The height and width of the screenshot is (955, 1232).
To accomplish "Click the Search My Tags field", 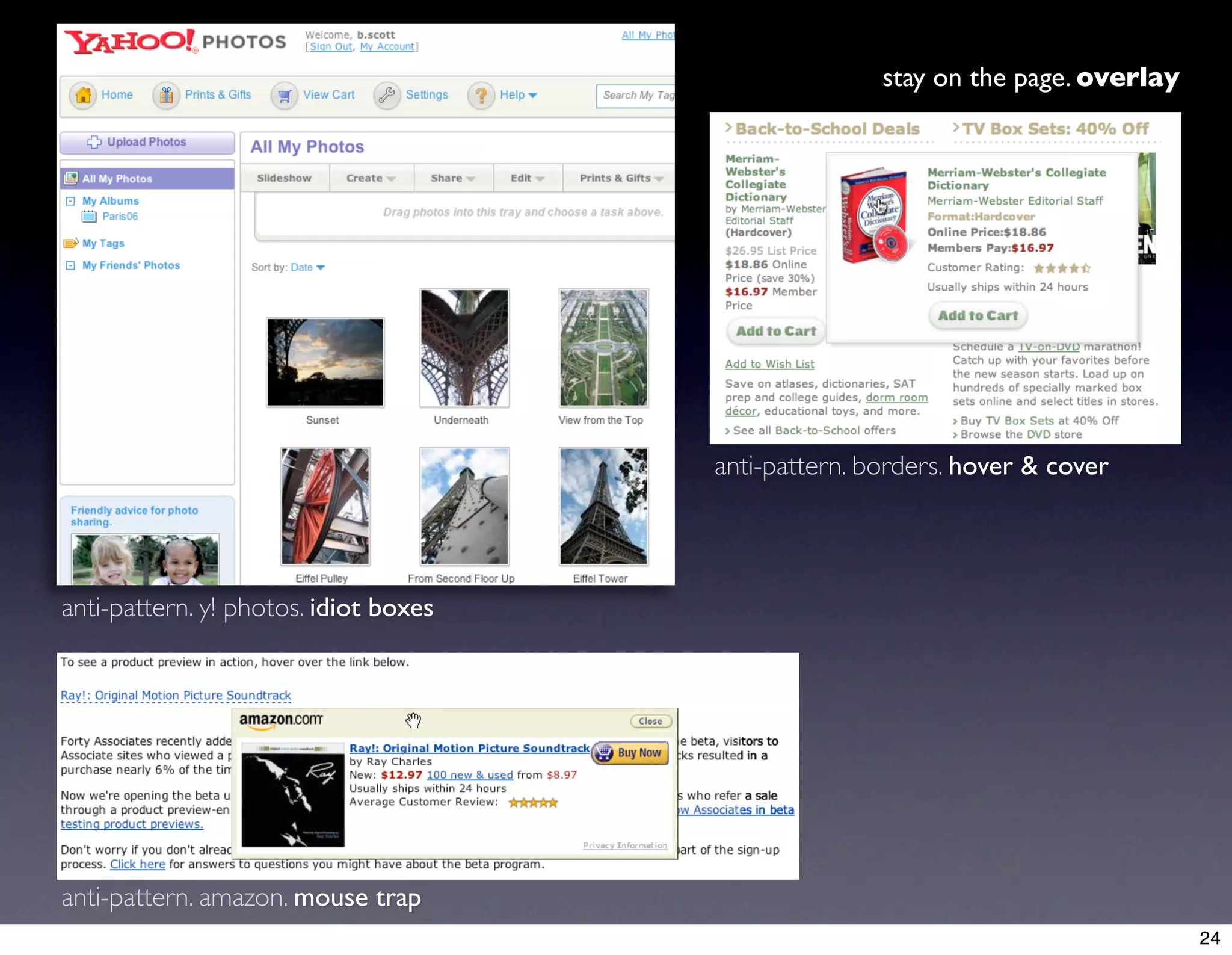I will pos(635,96).
